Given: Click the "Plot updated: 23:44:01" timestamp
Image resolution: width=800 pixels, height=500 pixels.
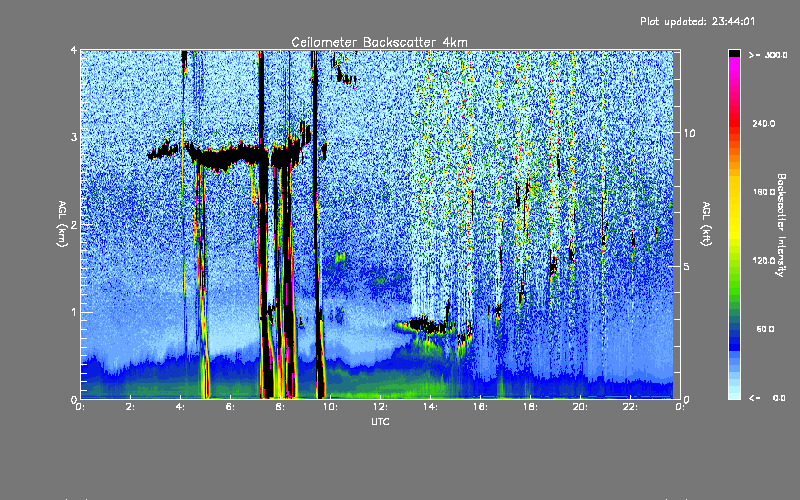Looking at the screenshot, I should point(697,21).
